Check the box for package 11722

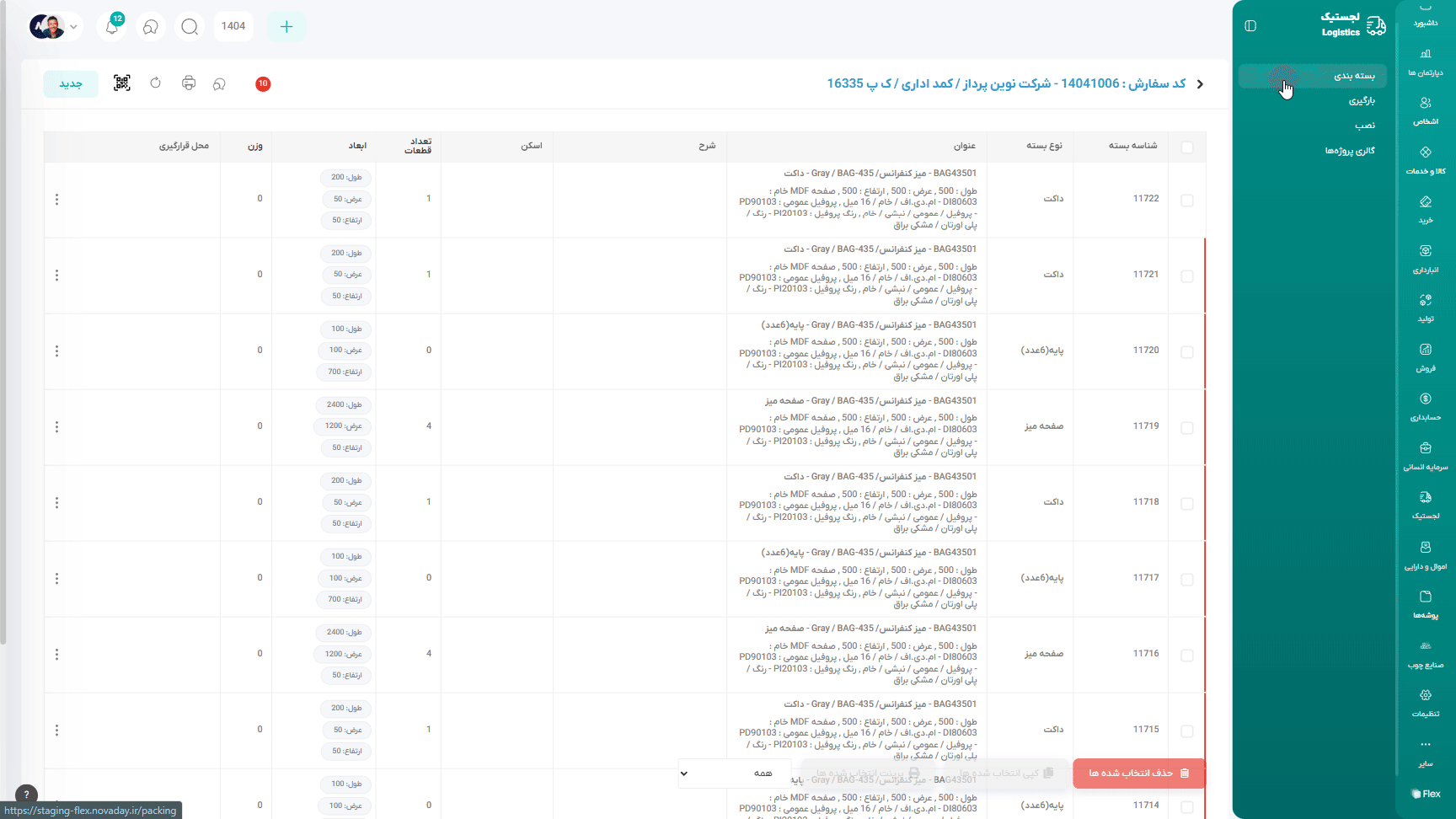[1187, 201]
